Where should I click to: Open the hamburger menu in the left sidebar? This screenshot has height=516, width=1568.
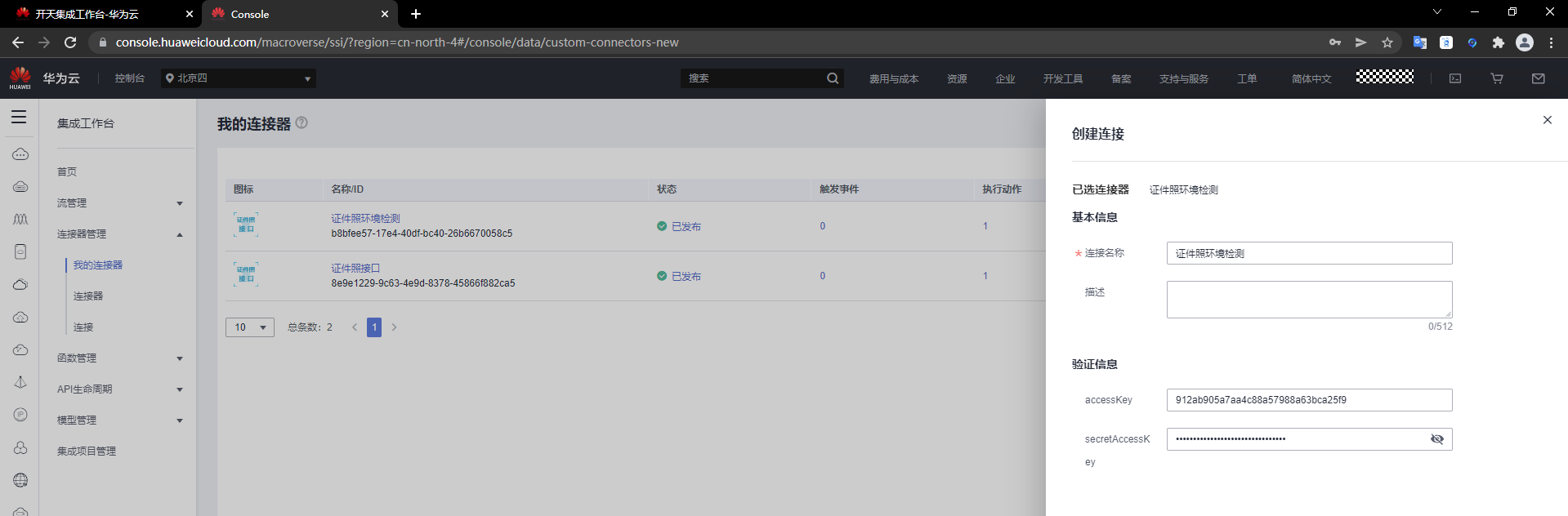pos(19,117)
